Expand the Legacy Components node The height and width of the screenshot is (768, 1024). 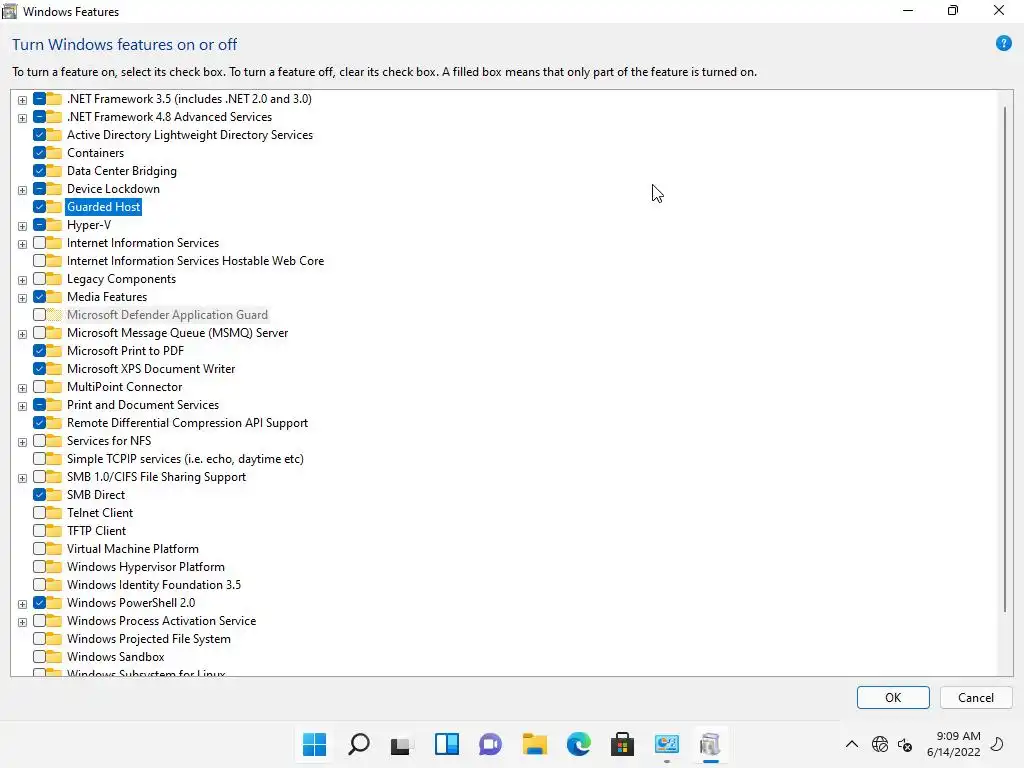(22, 280)
